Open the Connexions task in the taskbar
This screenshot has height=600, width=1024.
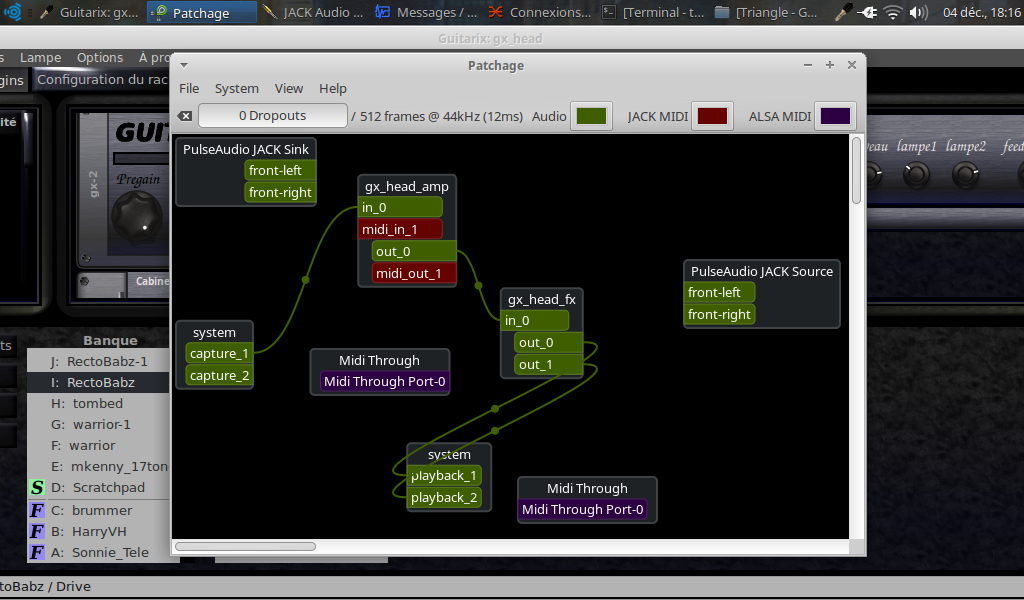540,12
